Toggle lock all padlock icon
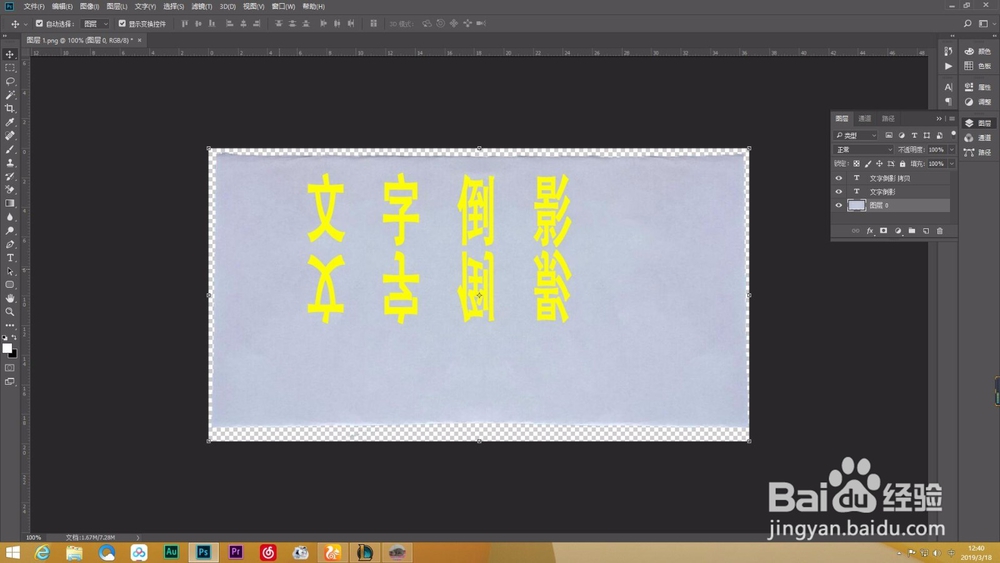Image resolution: width=1000 pixels, height=563 pixels. (x=902, y=164)
